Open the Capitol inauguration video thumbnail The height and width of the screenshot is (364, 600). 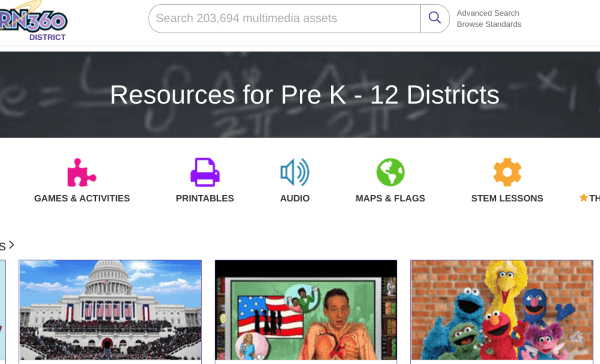coord(110,310)
